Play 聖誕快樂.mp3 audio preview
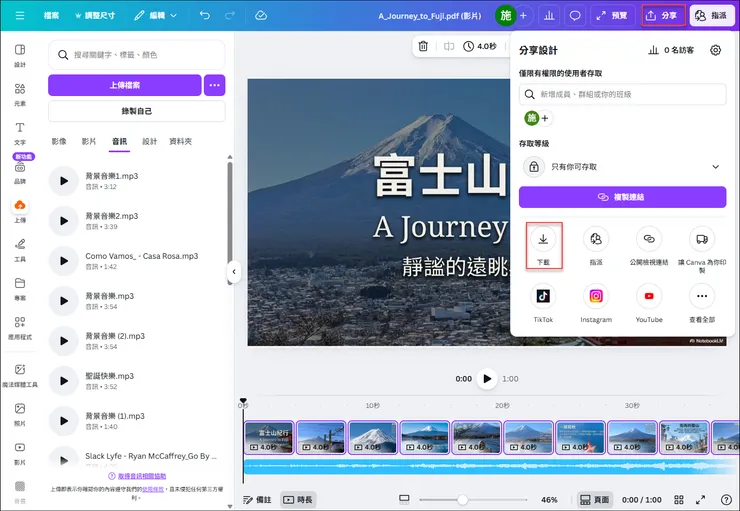740x511 pixels. [x=64, y=381]
